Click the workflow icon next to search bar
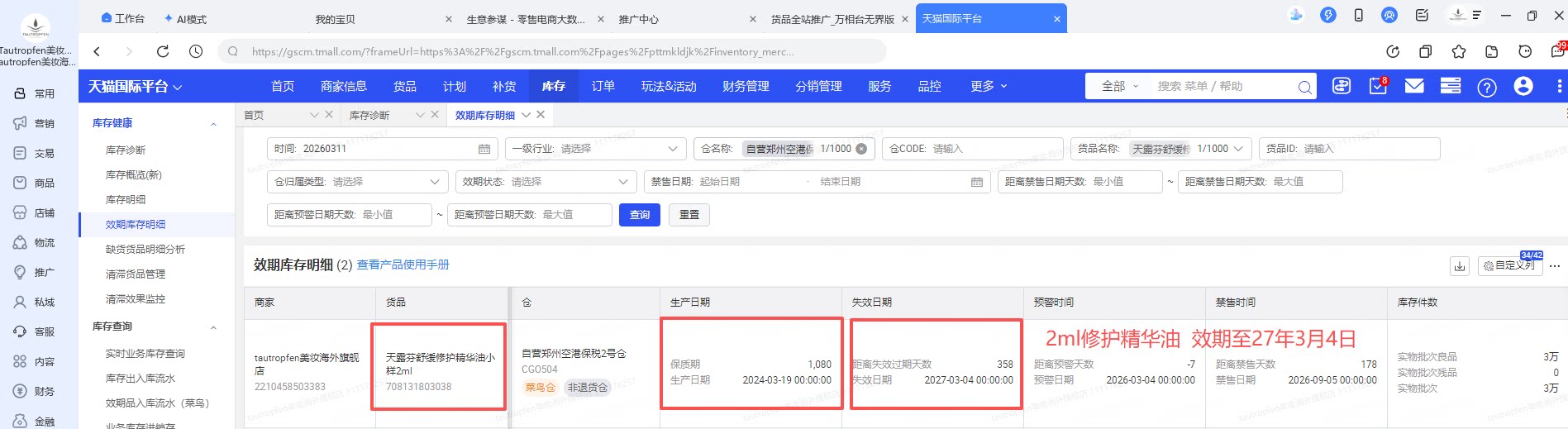 tap(1342, 86)
